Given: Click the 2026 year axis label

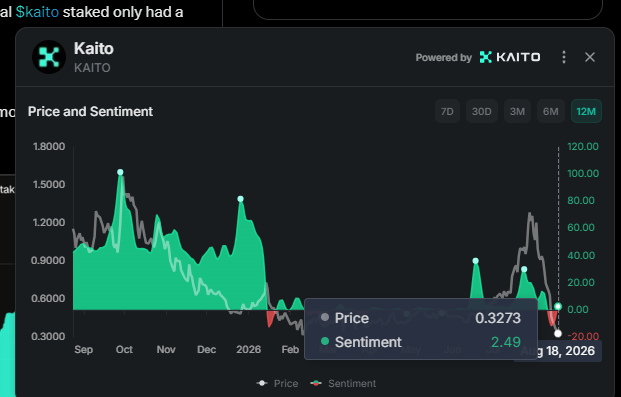Looking at the screenshot, I should point(248,349).
